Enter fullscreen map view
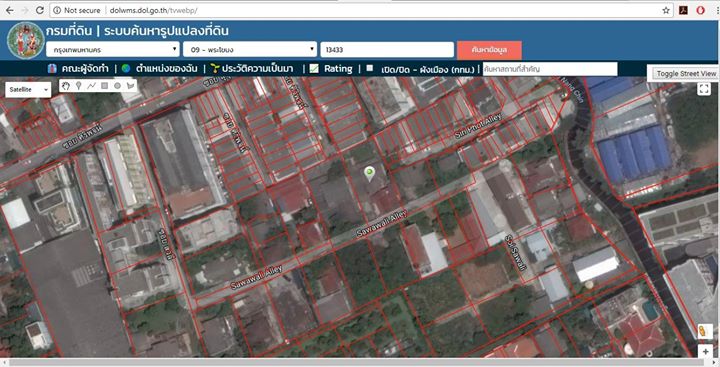The height and width of the screenshot is (367, 720). coord(704,89)
